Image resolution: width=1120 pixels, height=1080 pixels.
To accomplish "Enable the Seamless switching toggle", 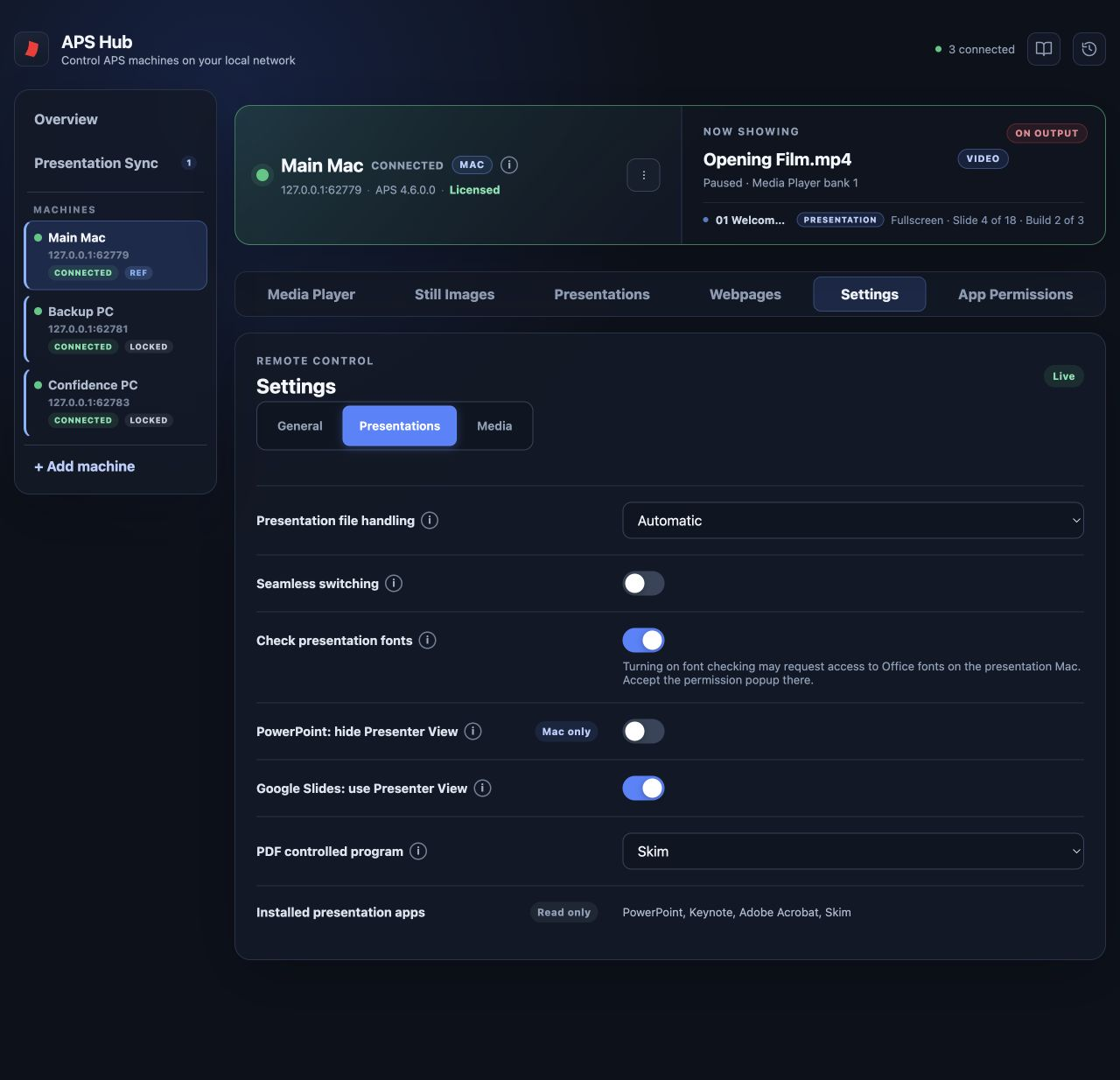I will tap(643, 583).
